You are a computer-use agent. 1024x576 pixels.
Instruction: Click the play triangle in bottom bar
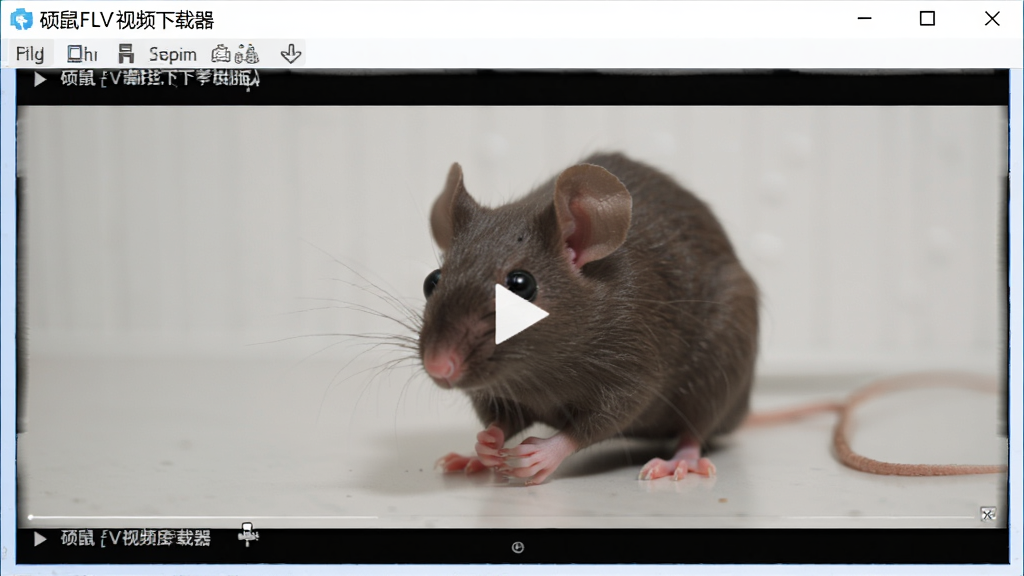40,539
